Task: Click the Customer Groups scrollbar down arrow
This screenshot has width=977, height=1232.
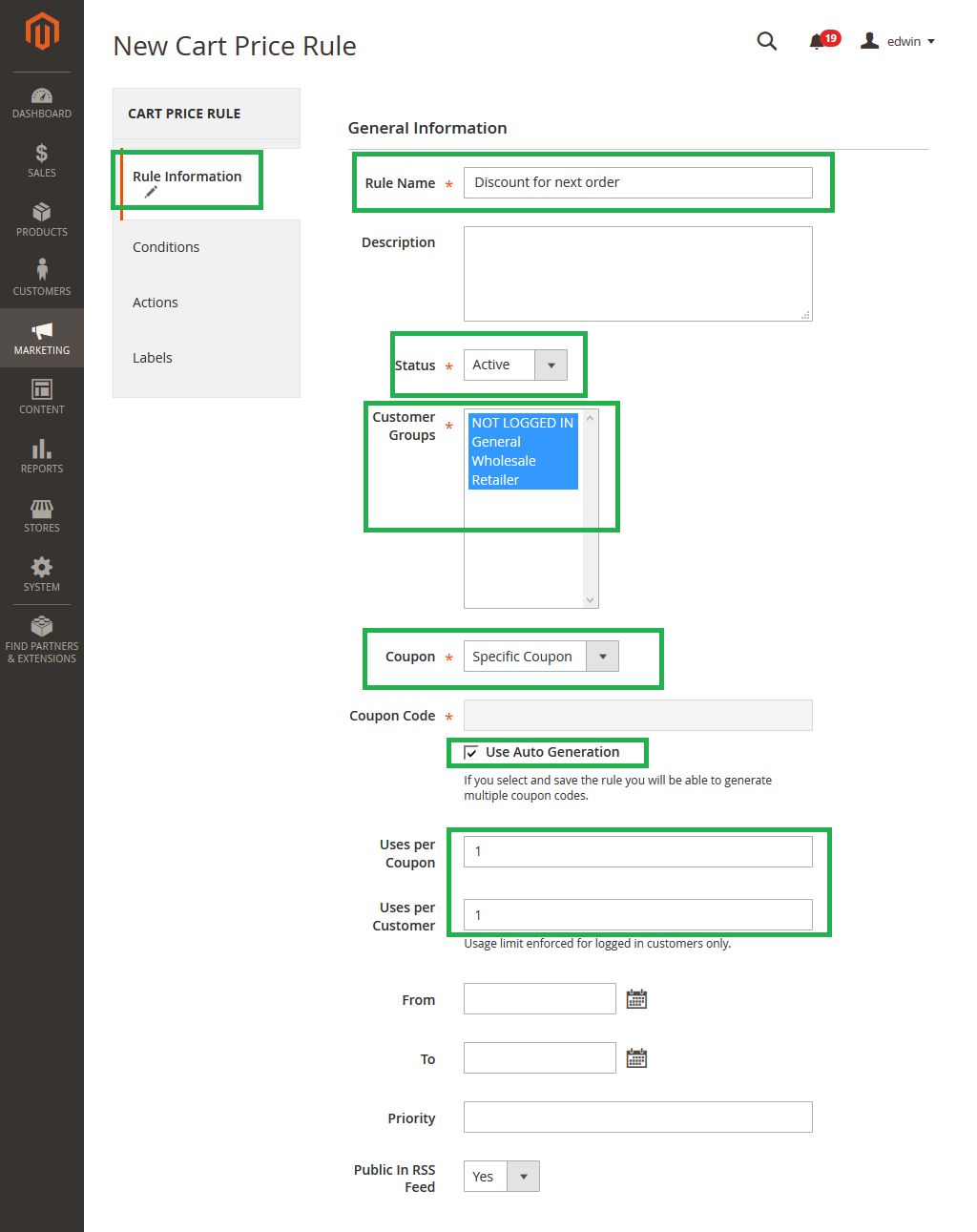Action: tap(591, 600)
